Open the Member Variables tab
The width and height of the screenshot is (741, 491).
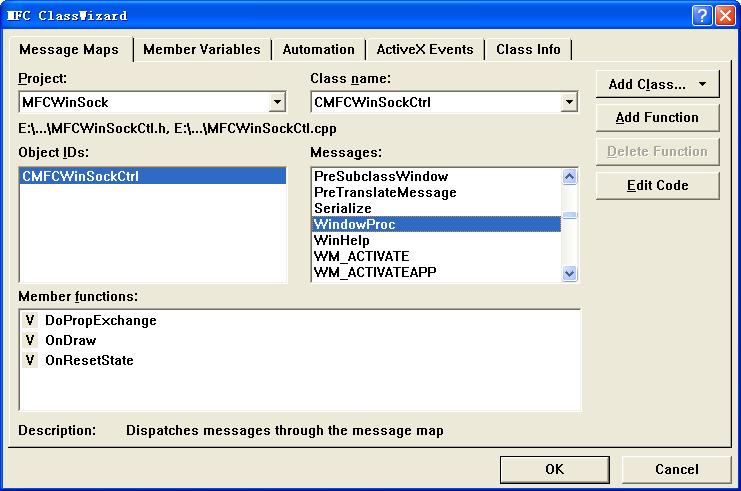pos(202,50)
